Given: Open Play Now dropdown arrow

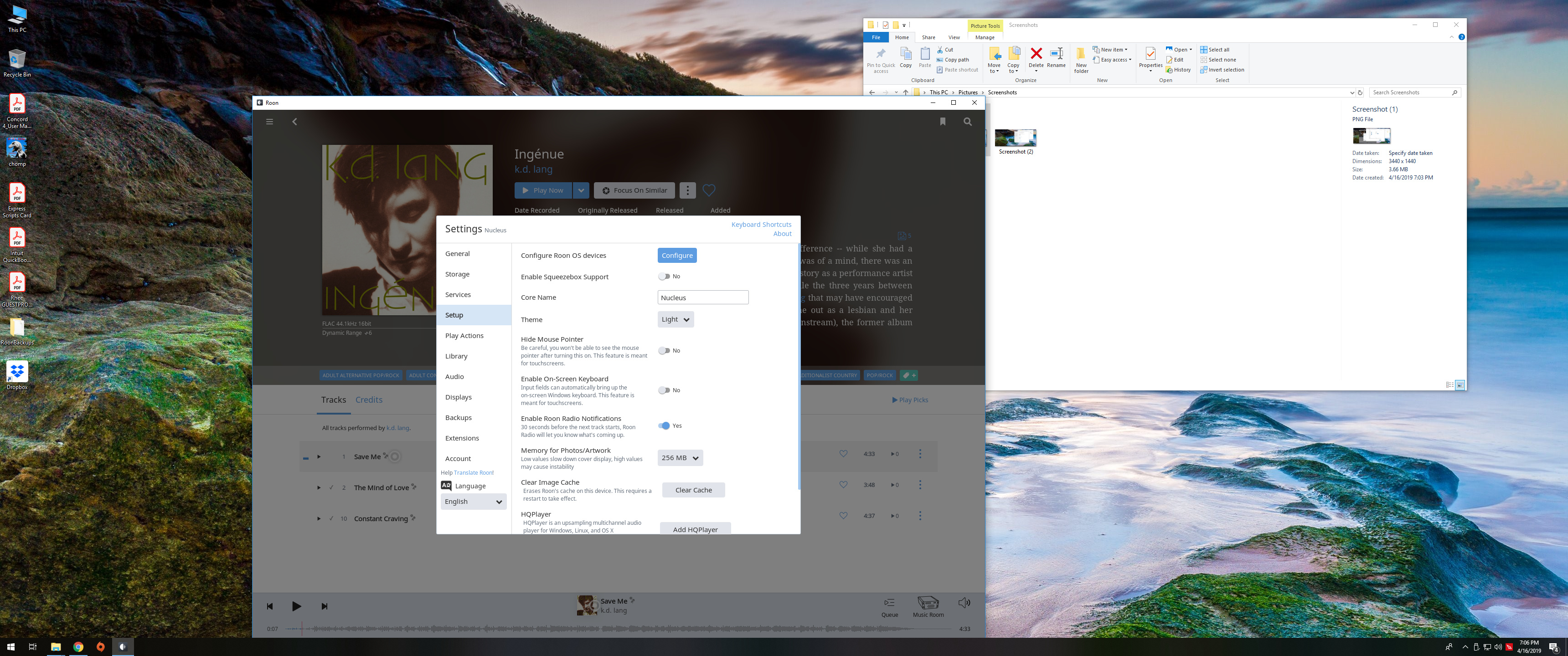Looking at the screenshot, I should pyautogui.click(x=581, y=190).
